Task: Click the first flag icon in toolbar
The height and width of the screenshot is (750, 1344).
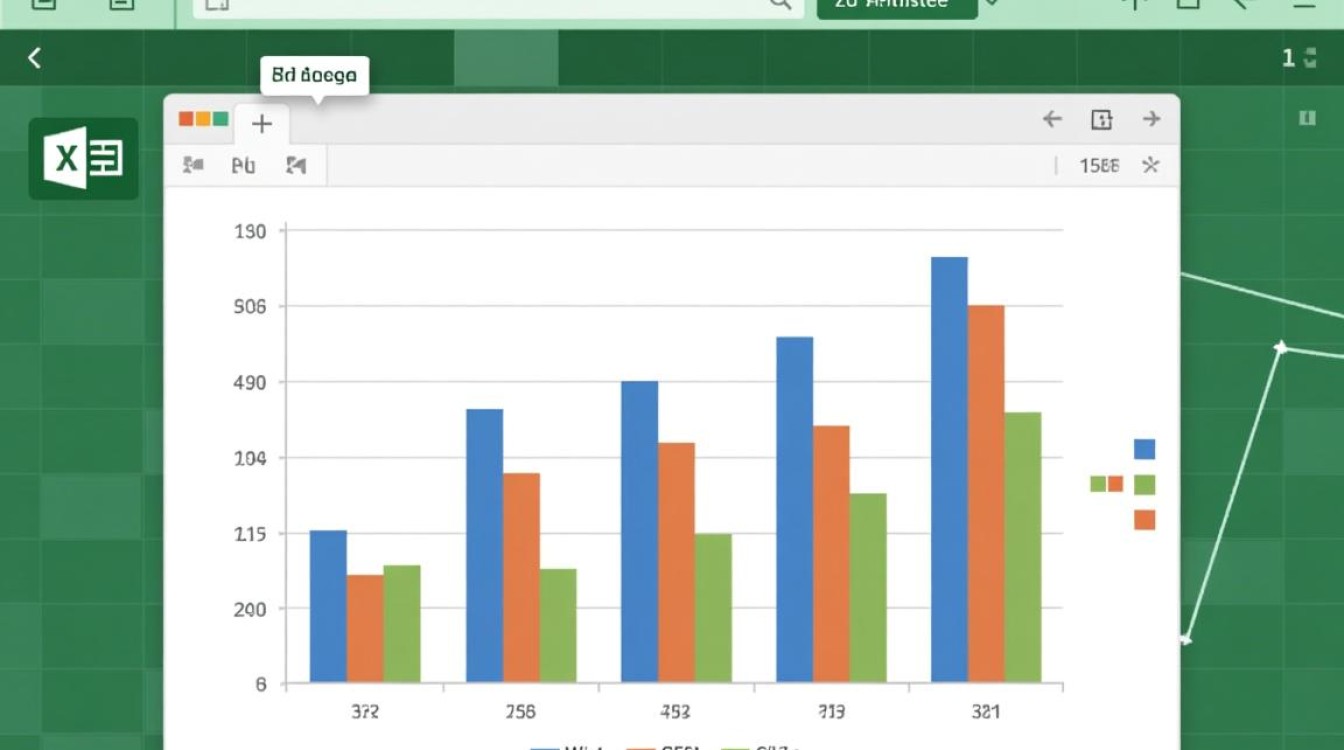Action: (x=193, y=165)
